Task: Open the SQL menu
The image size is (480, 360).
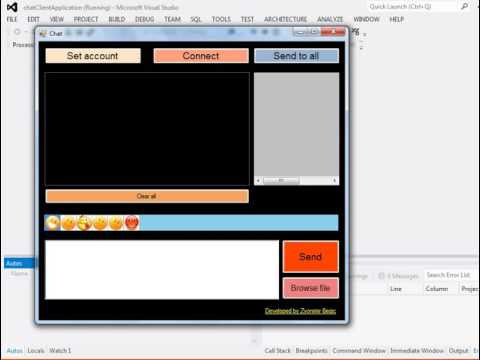Action: 196,19
